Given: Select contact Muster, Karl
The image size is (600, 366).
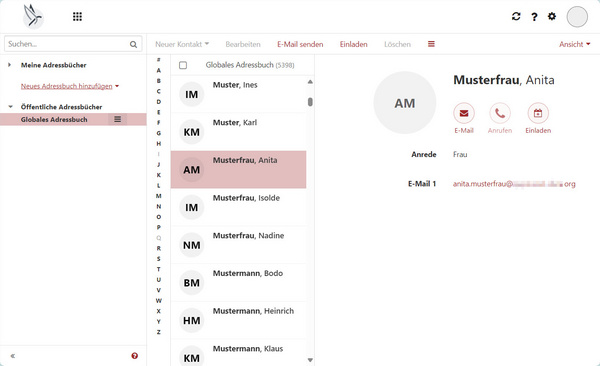Looking at the screenshot, I should point(238,132).
